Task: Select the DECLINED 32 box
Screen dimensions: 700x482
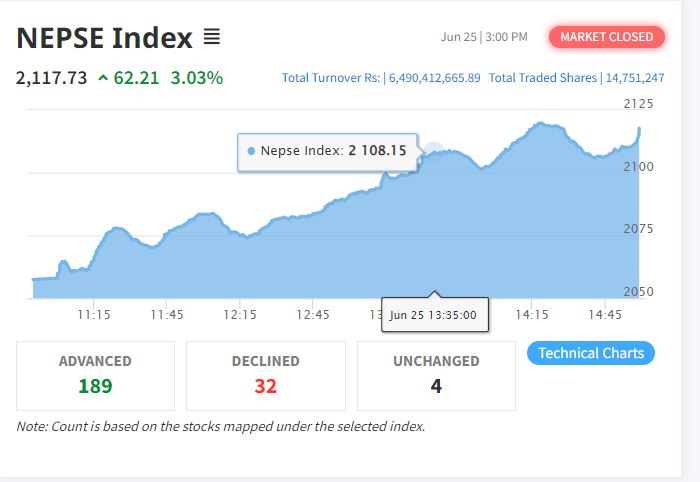Action: coord(266,376)
